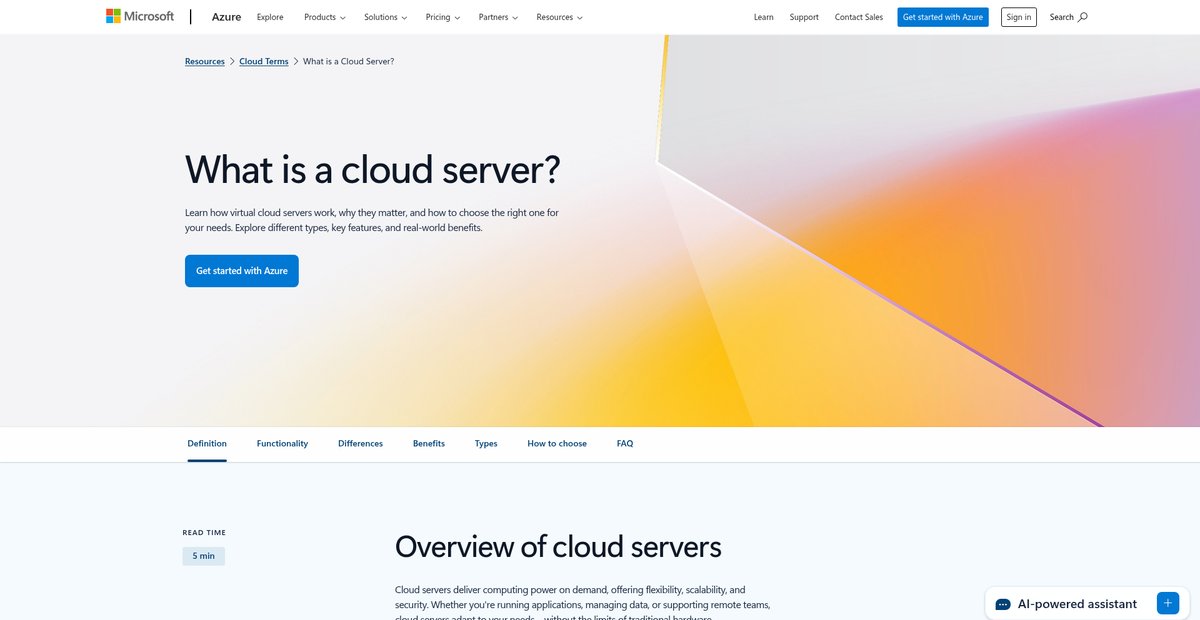Open the Explore menu item
This screenshot has height=620, width=1200.
[x=270, y=17]
